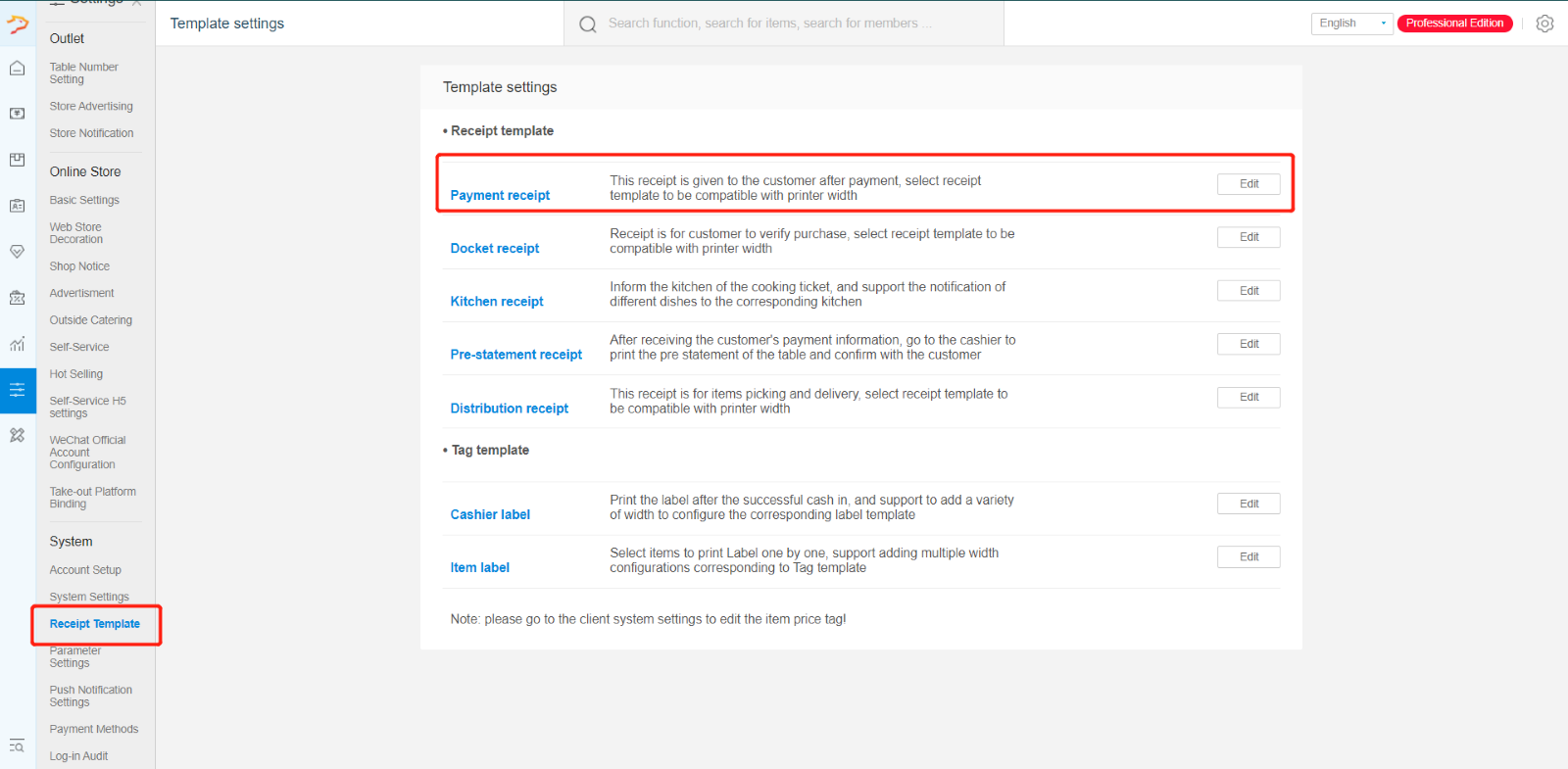Edit the Item label template
Screen dimensions: 1568x769
1249,556
